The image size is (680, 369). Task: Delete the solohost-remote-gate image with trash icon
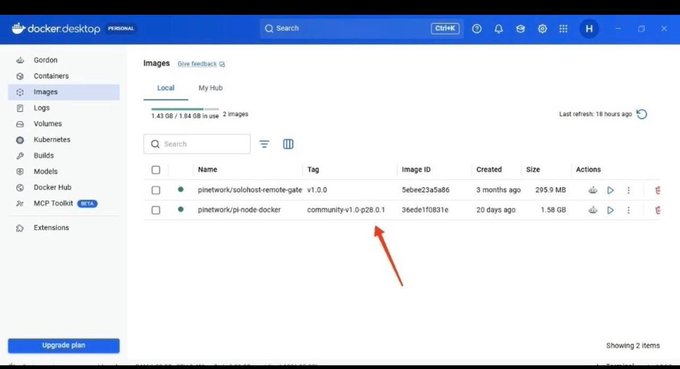coord(657,190)
